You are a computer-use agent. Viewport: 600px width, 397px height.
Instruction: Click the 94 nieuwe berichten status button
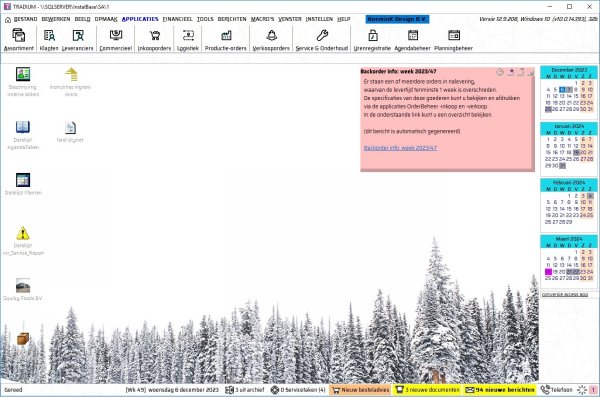[500, 390]
